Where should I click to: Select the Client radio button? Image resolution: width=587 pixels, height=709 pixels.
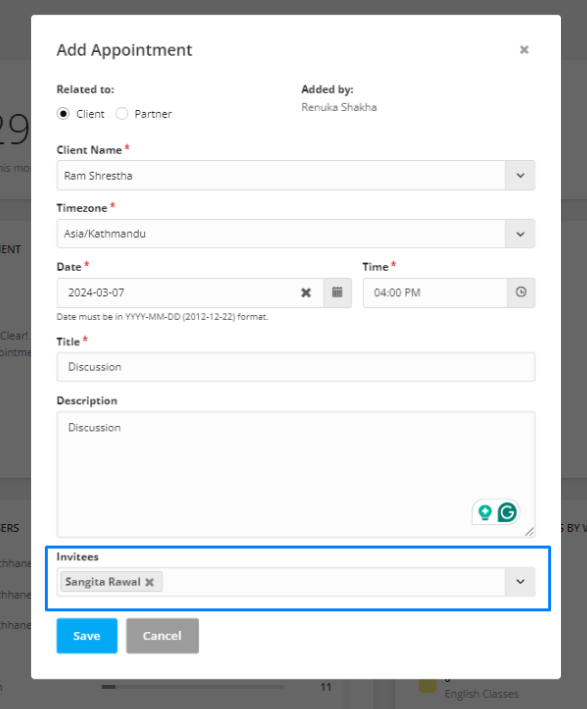[63, 113]
